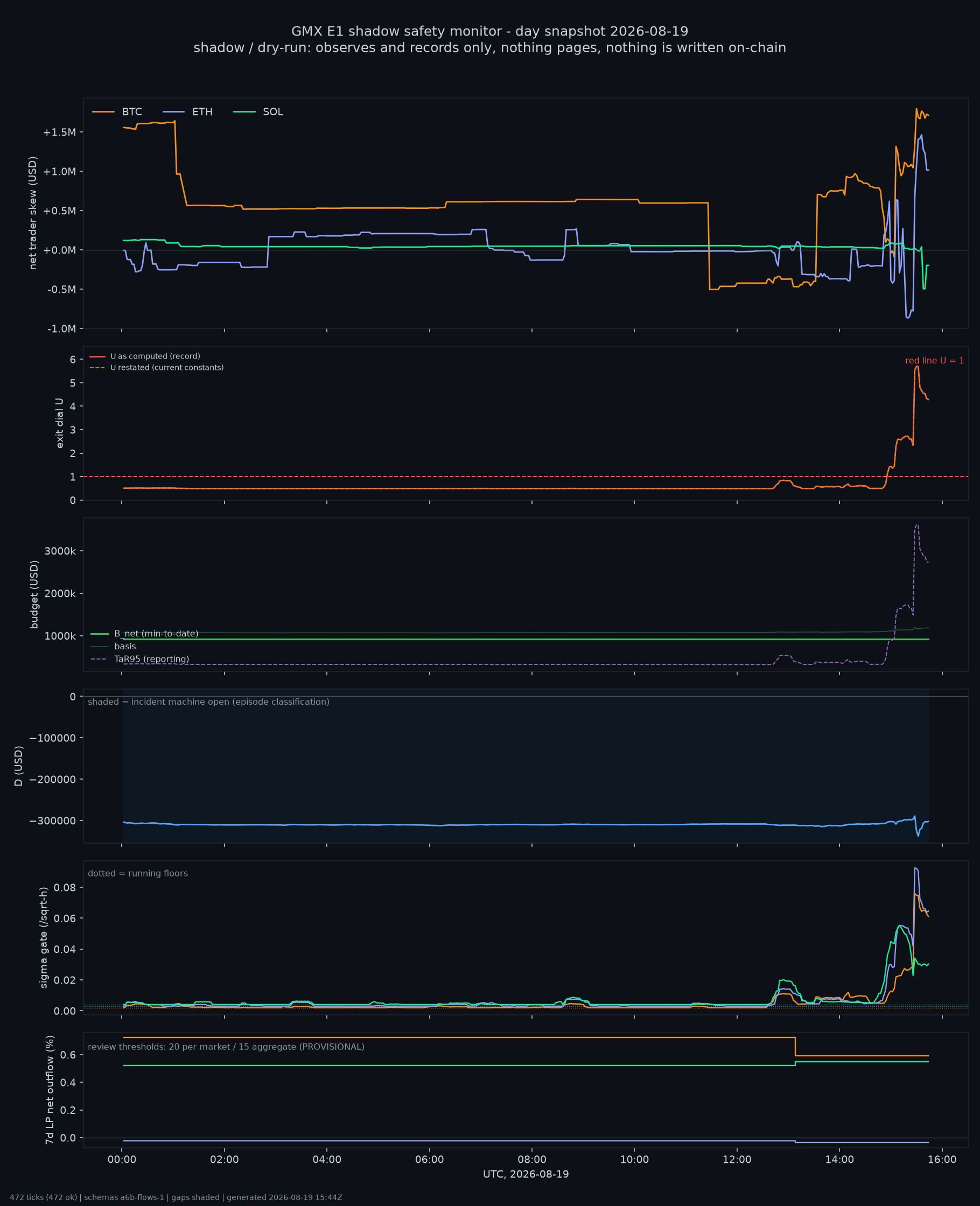
Task: Select legend entry "U as computed (record)"
Action: tap(144, 356)
